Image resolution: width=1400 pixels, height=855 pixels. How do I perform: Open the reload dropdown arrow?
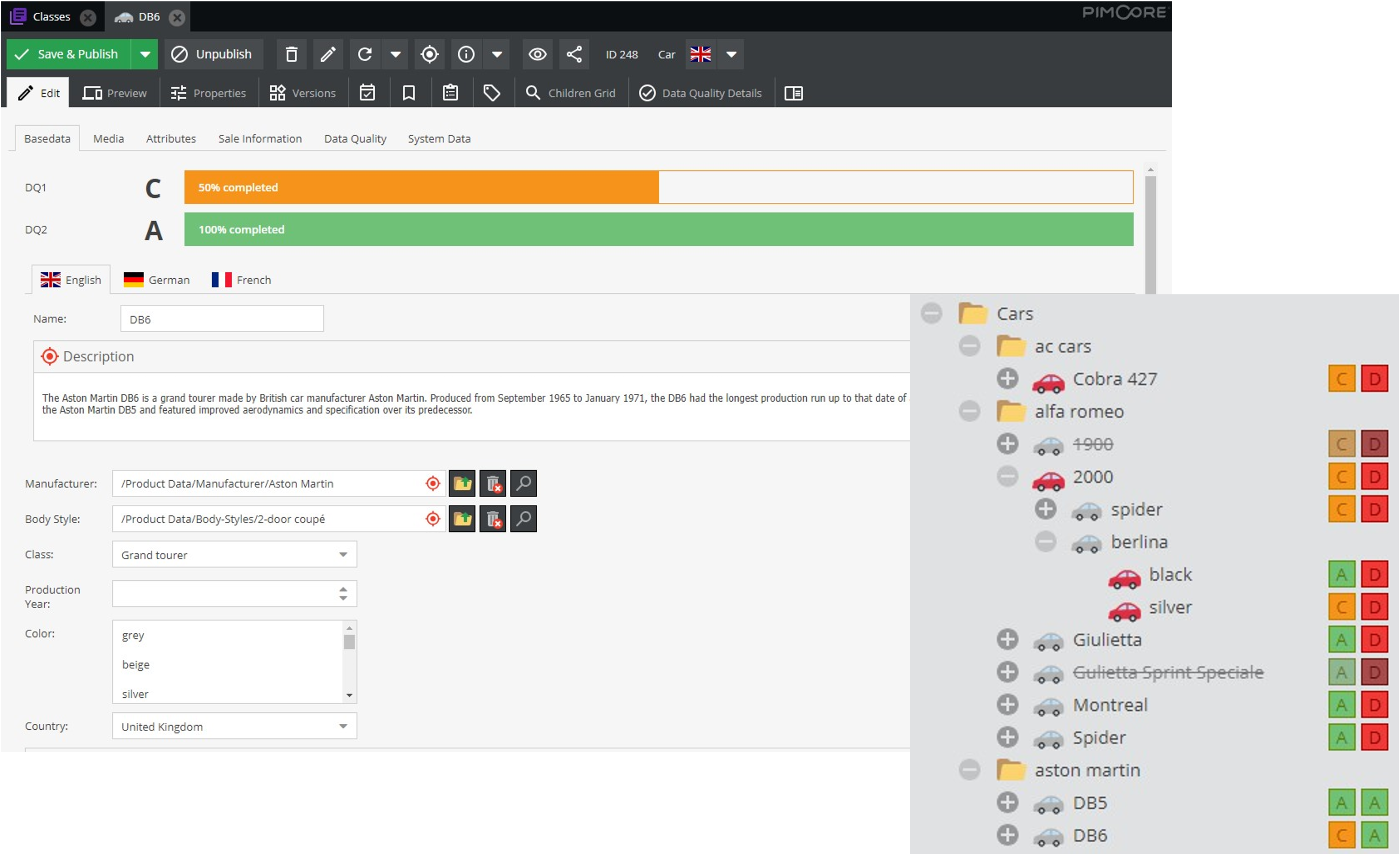(x=395, y=55)
